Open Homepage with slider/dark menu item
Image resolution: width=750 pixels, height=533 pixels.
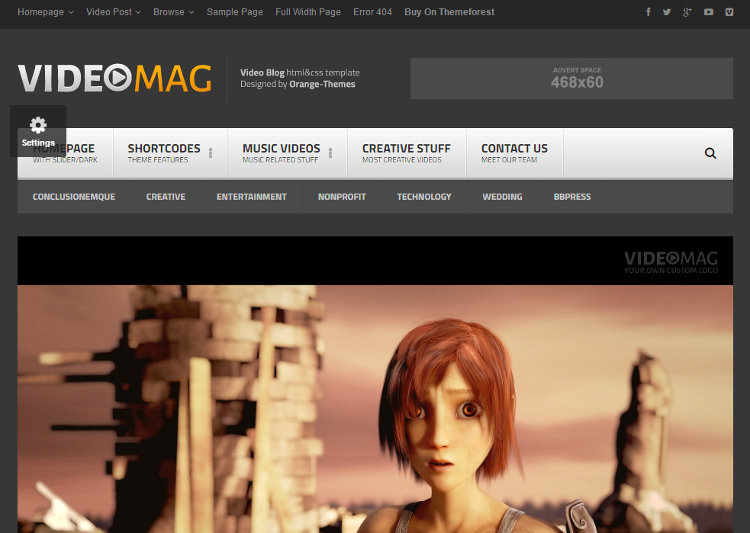(66, 153)
